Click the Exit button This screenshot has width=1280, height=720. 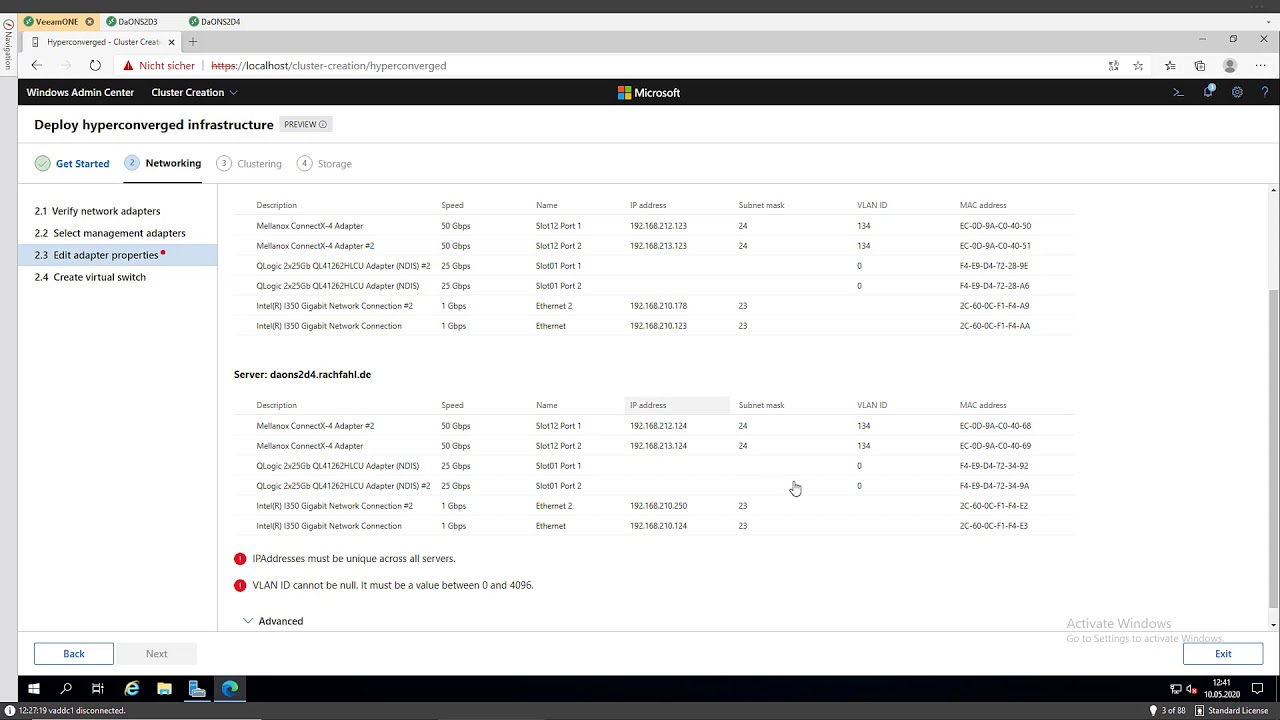click(1223, 653)
